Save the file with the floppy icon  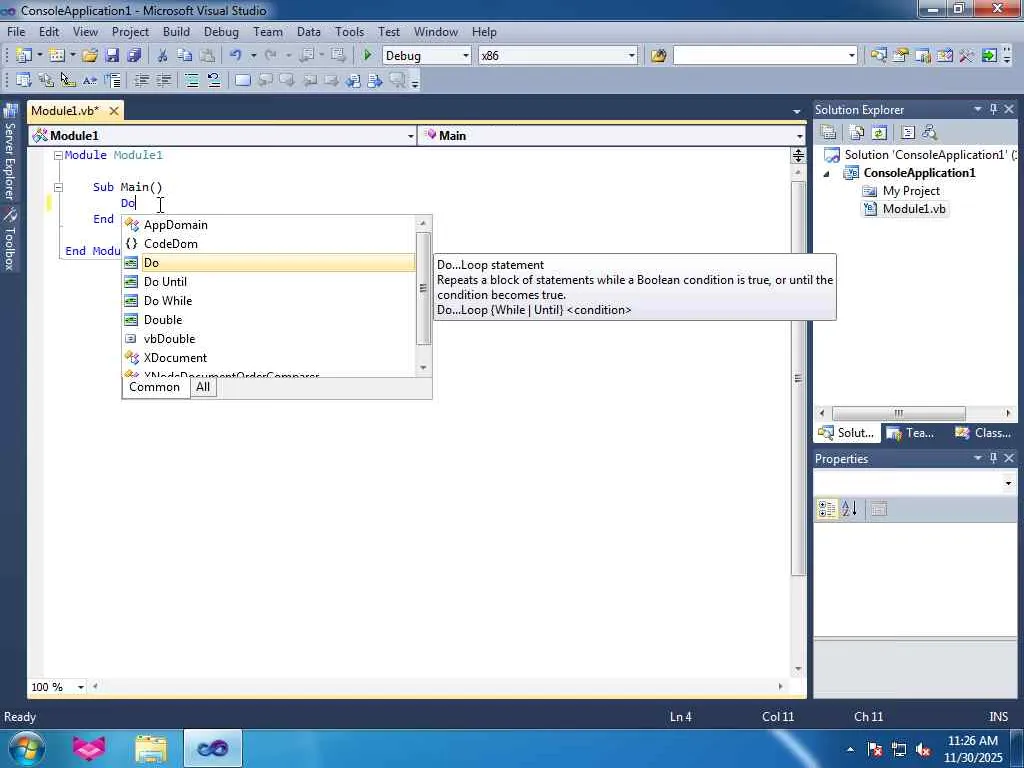click(x=112, y=56)
